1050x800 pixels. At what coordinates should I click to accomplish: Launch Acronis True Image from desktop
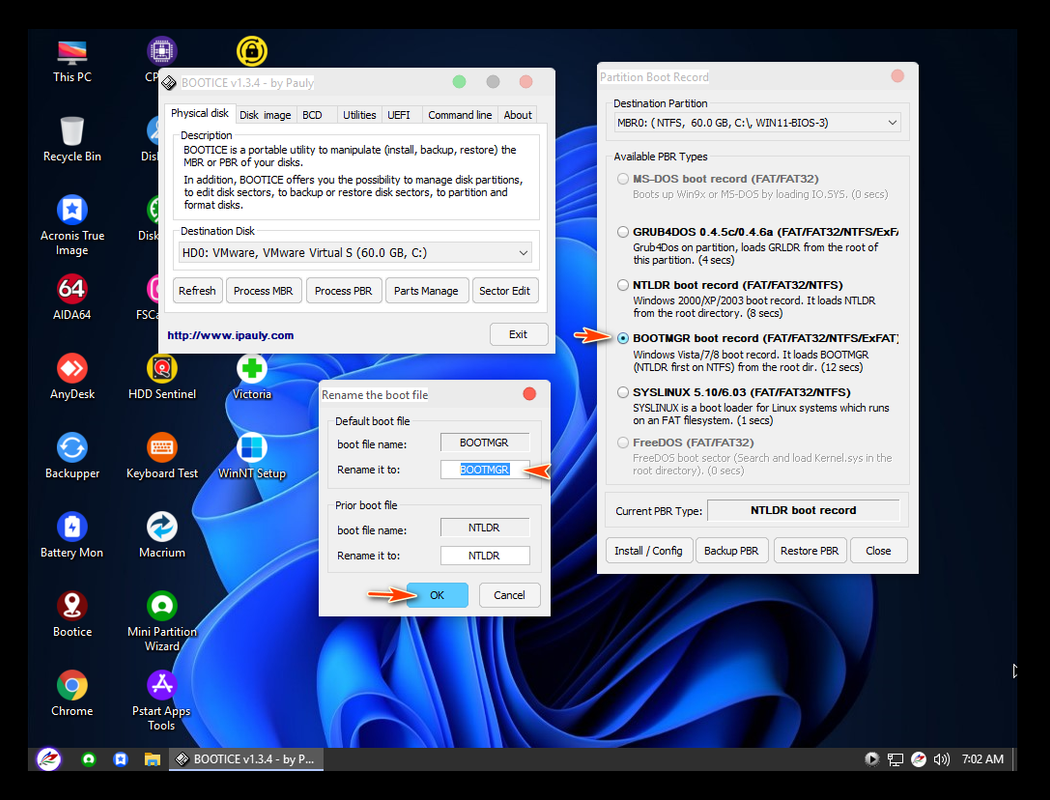click(72, 225)
